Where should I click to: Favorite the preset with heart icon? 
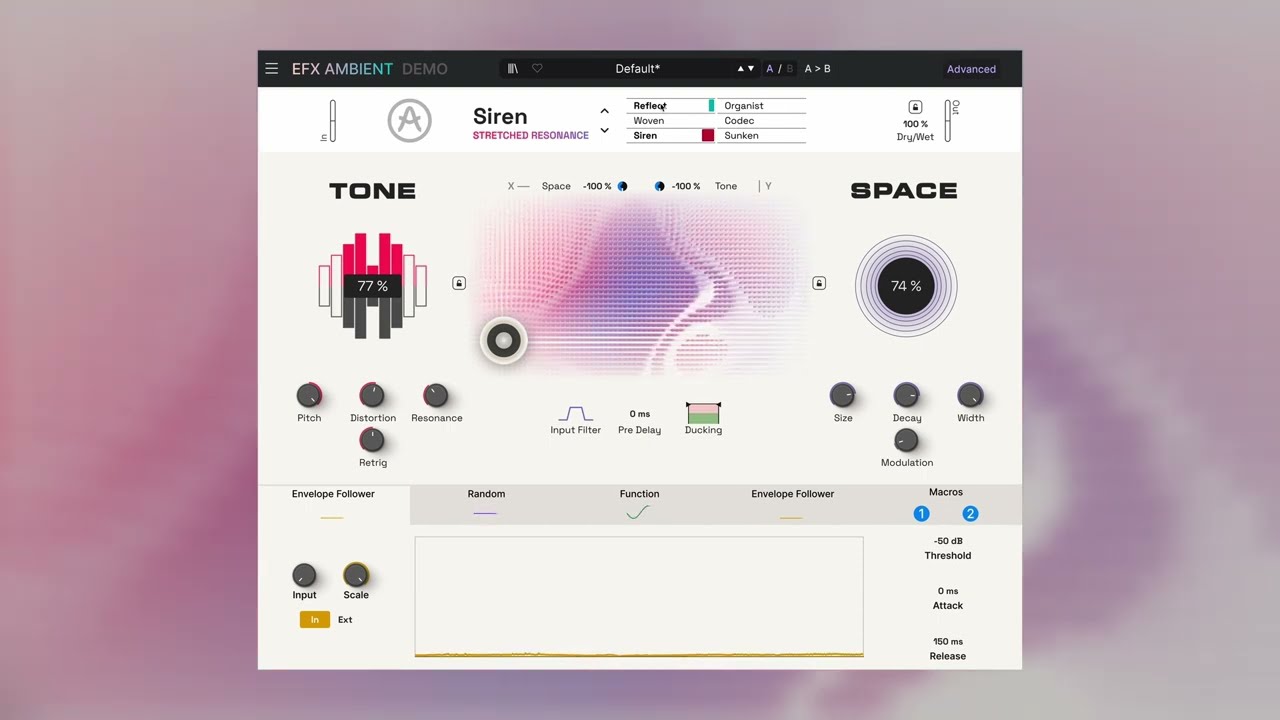537,69
